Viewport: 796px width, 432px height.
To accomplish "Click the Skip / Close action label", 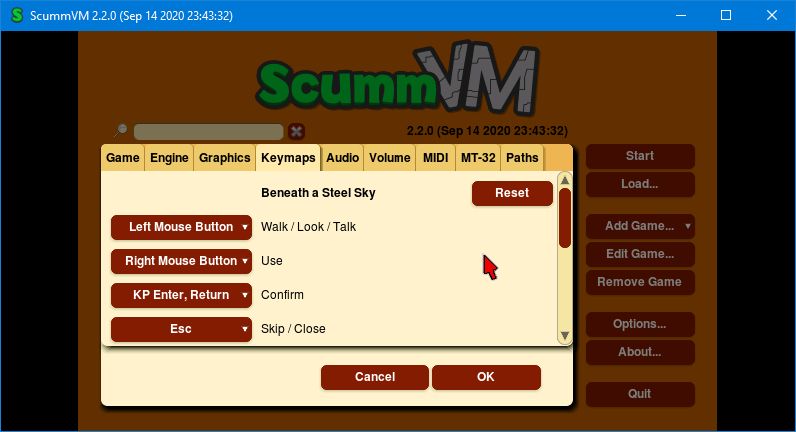I will click(x=293, y=329).
